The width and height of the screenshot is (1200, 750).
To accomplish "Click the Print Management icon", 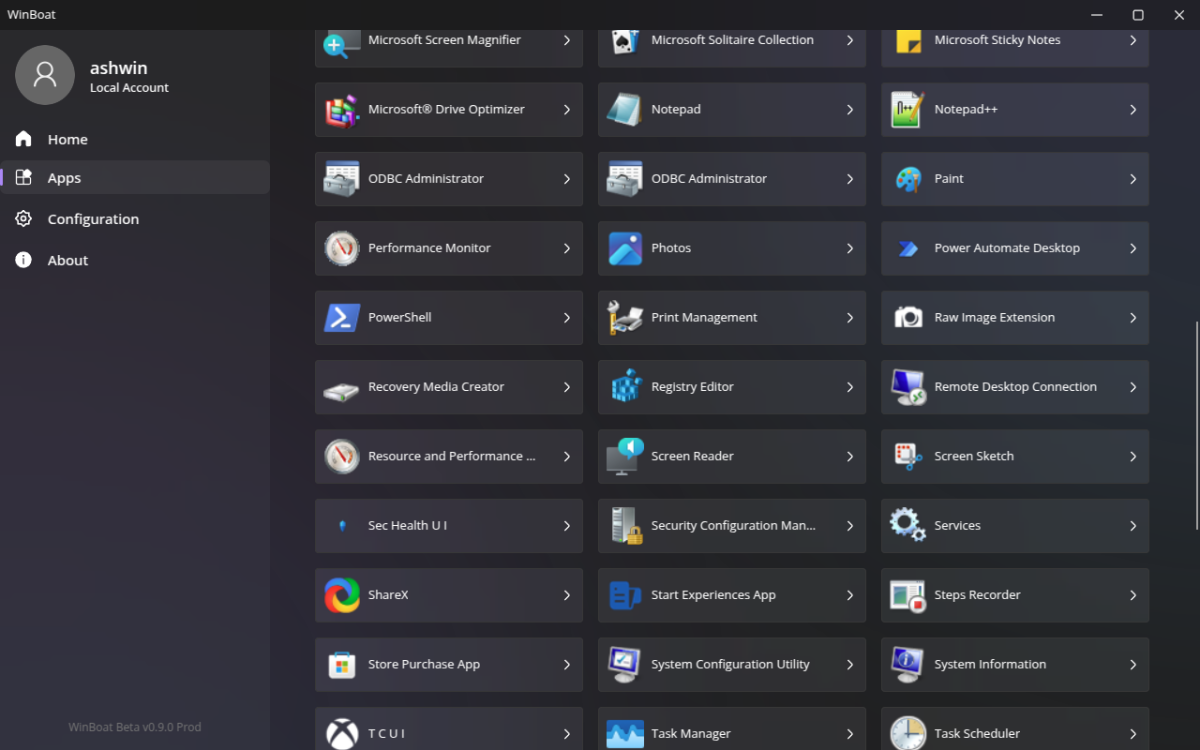I will tap(625, 317).
